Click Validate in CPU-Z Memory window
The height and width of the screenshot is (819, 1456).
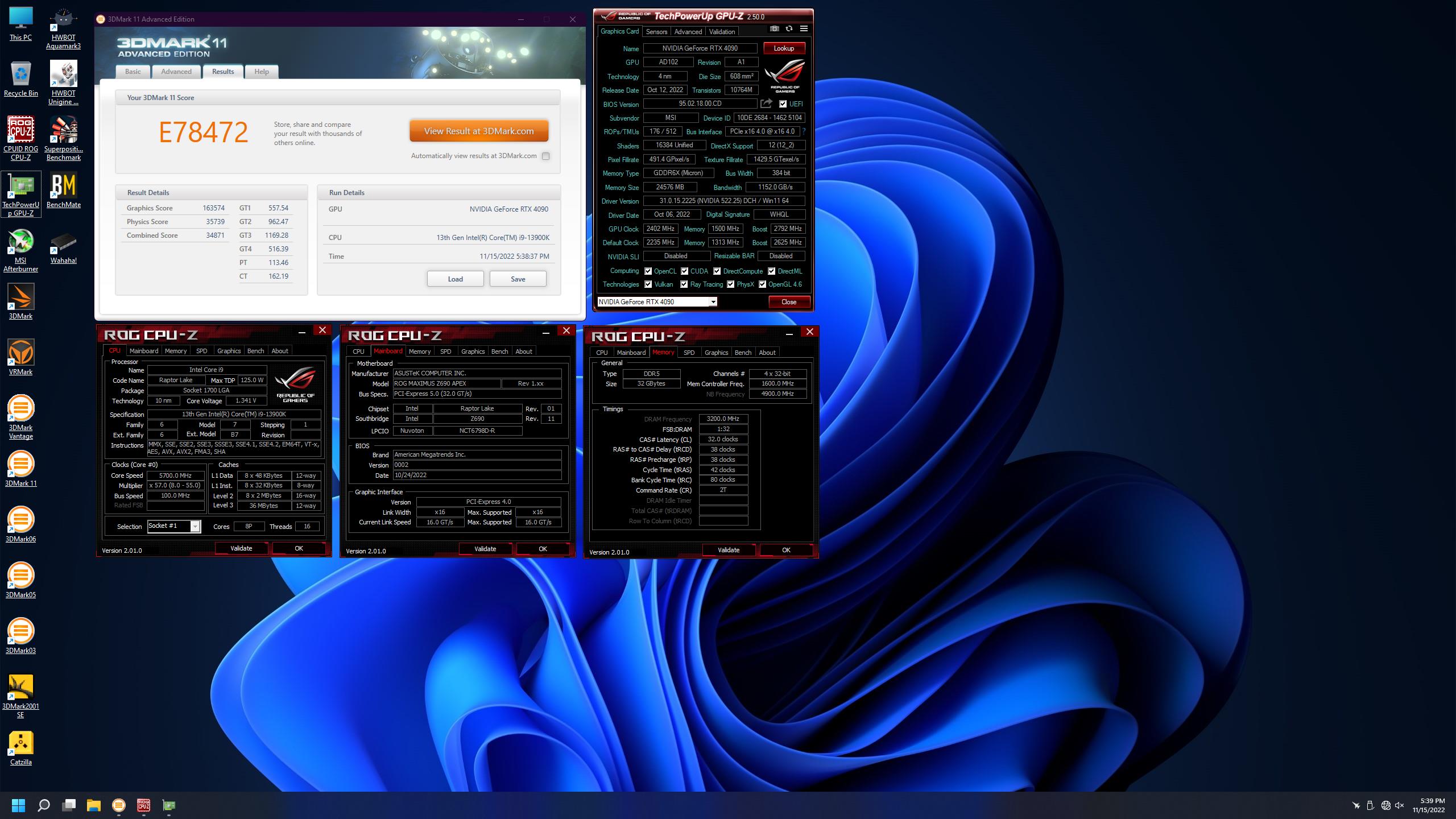[729, 550]
